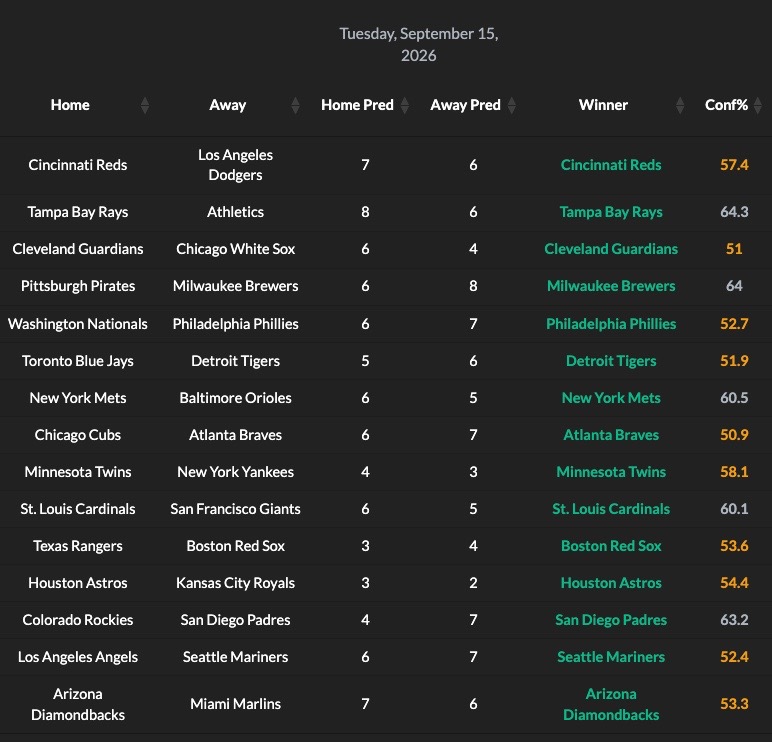Click the Away Pred header
The image size is (772, 742).
(465, 105)
